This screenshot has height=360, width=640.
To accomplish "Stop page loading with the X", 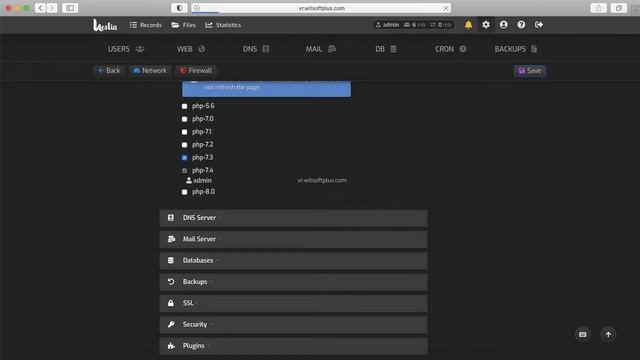I will click(446, 8).
